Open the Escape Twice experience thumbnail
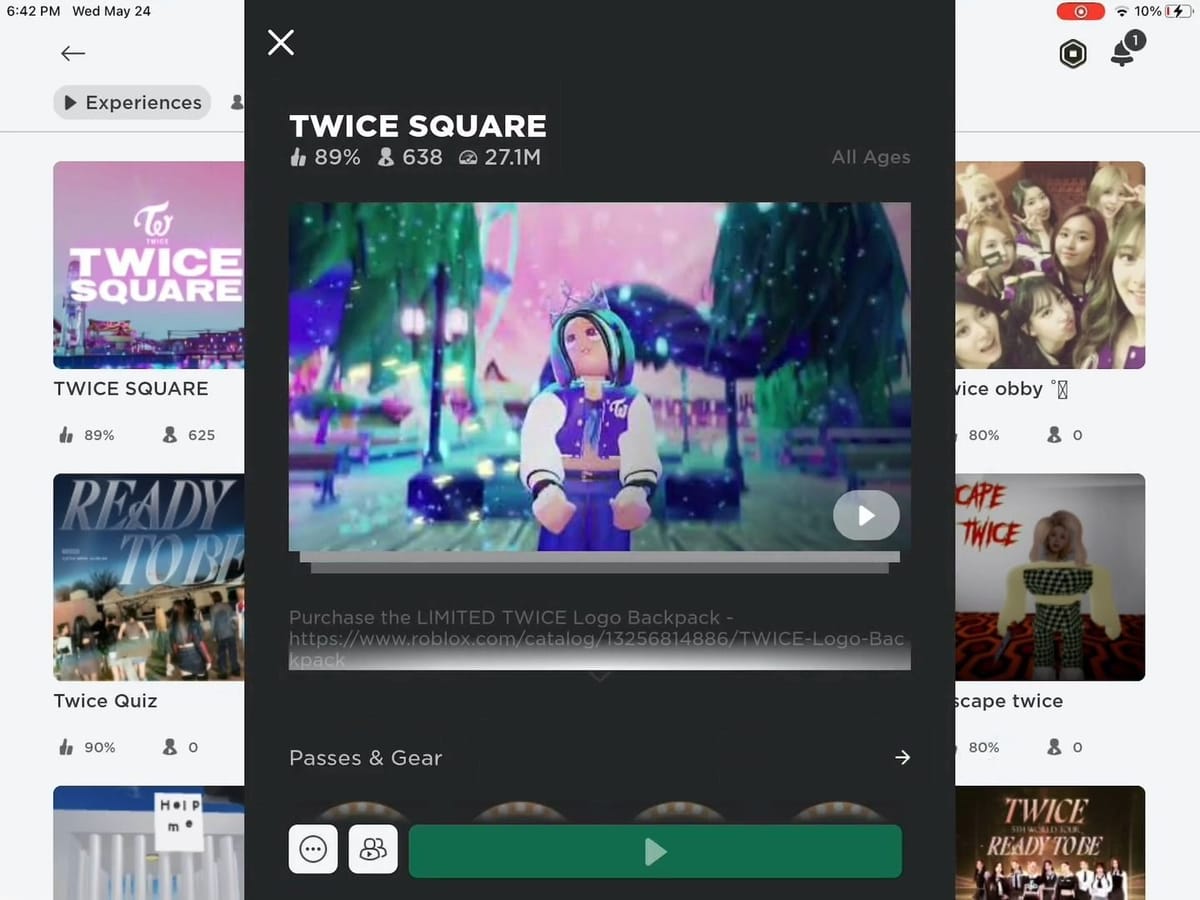This screenshot has height=900, width=1200. (x=1050, y=577)
